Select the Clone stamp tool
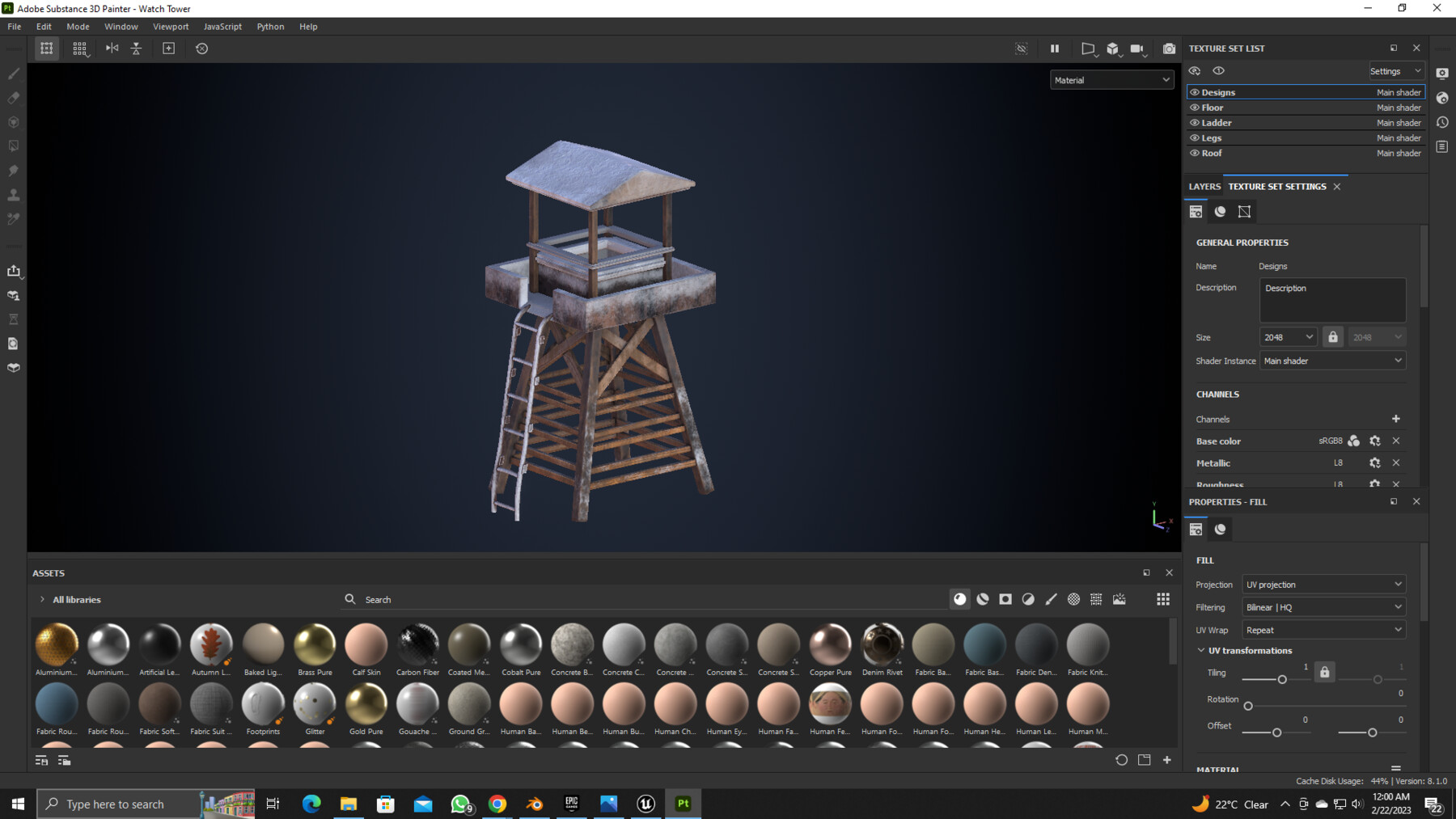The width and height of the screenshot is (1456, 819). pos(13,195)
